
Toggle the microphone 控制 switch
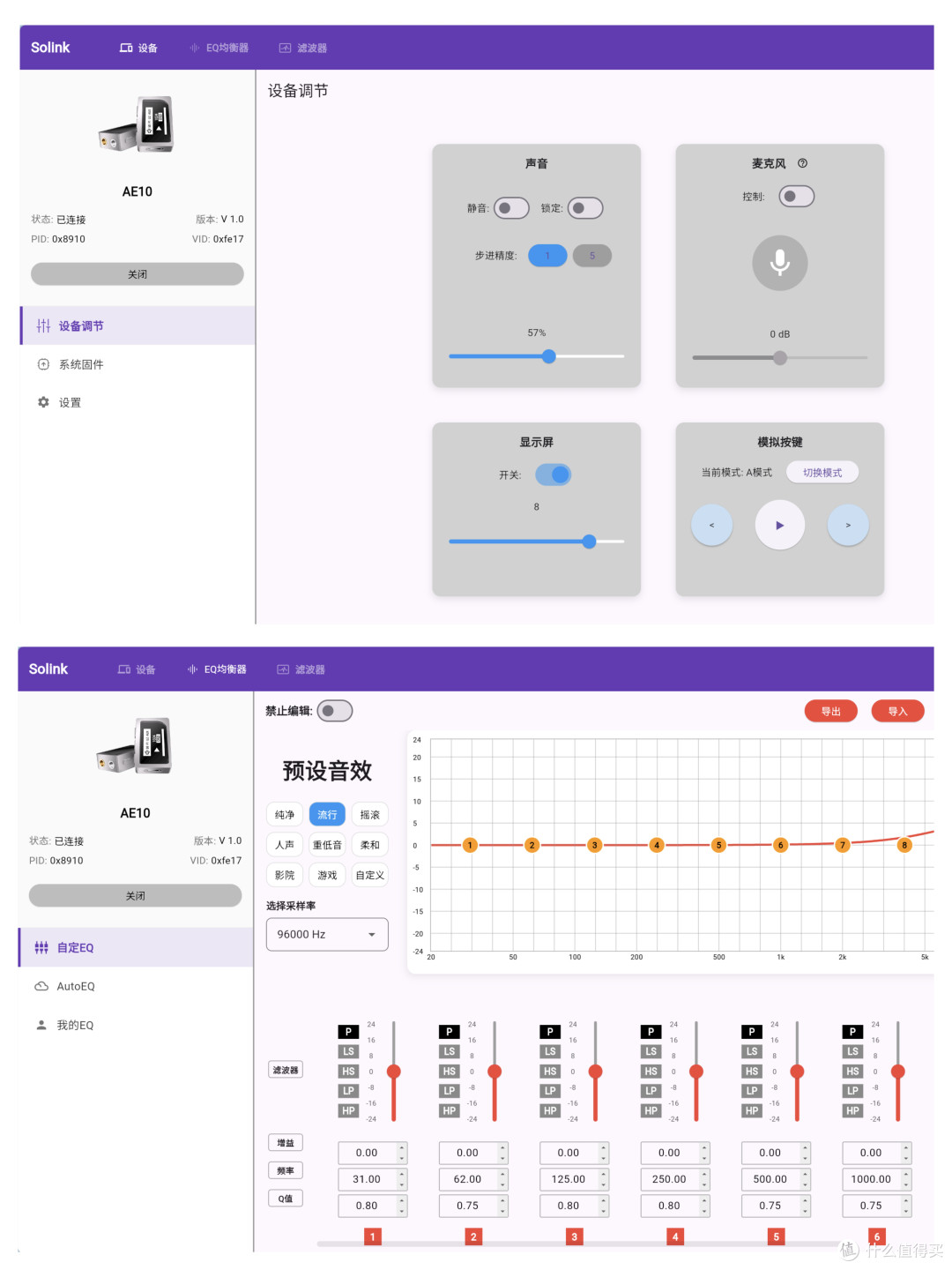(x=796, y=196)
